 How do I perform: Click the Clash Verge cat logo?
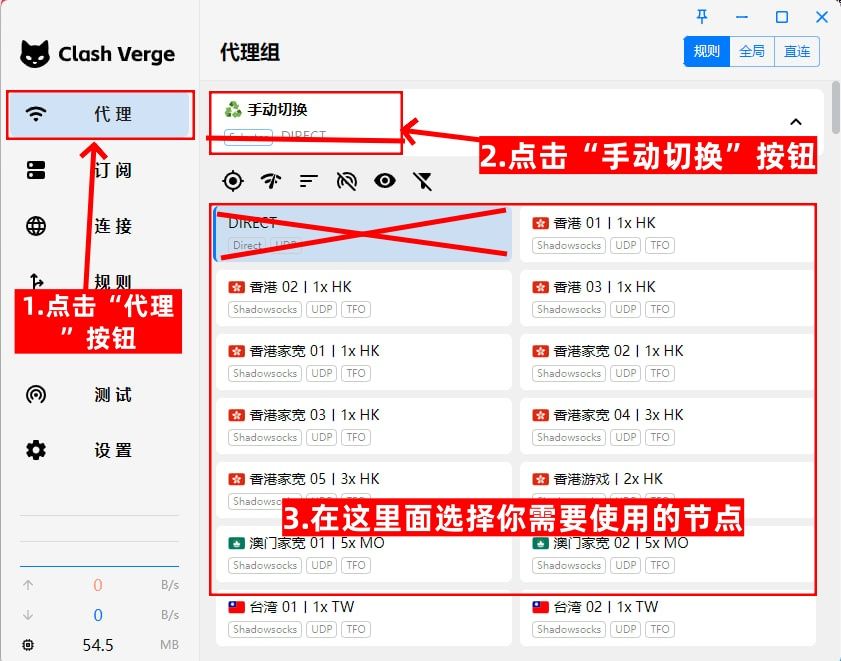pos(35,54)
